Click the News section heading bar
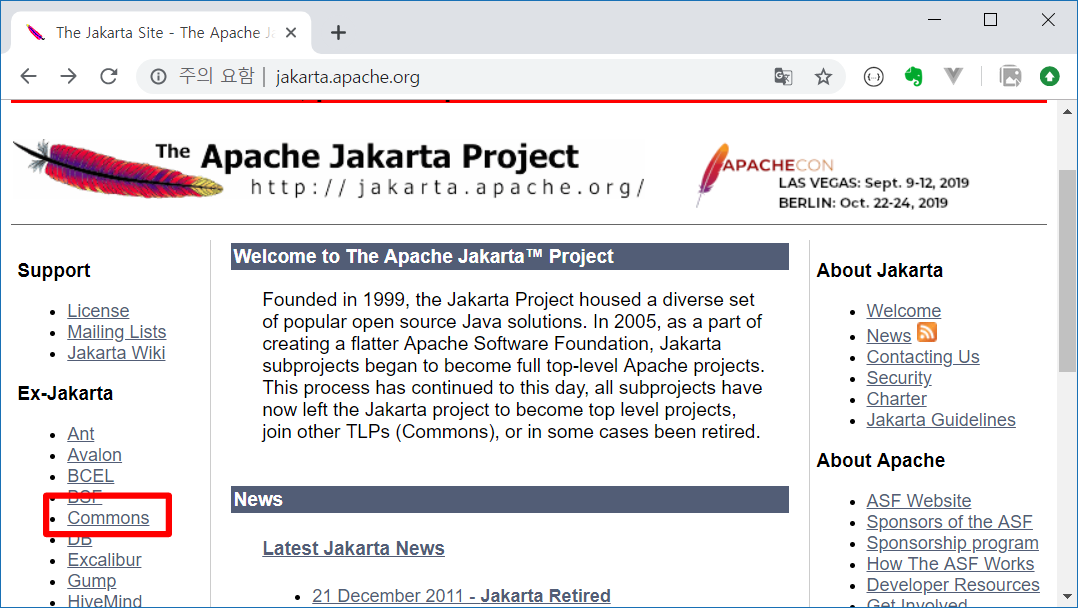 (509, 499)
